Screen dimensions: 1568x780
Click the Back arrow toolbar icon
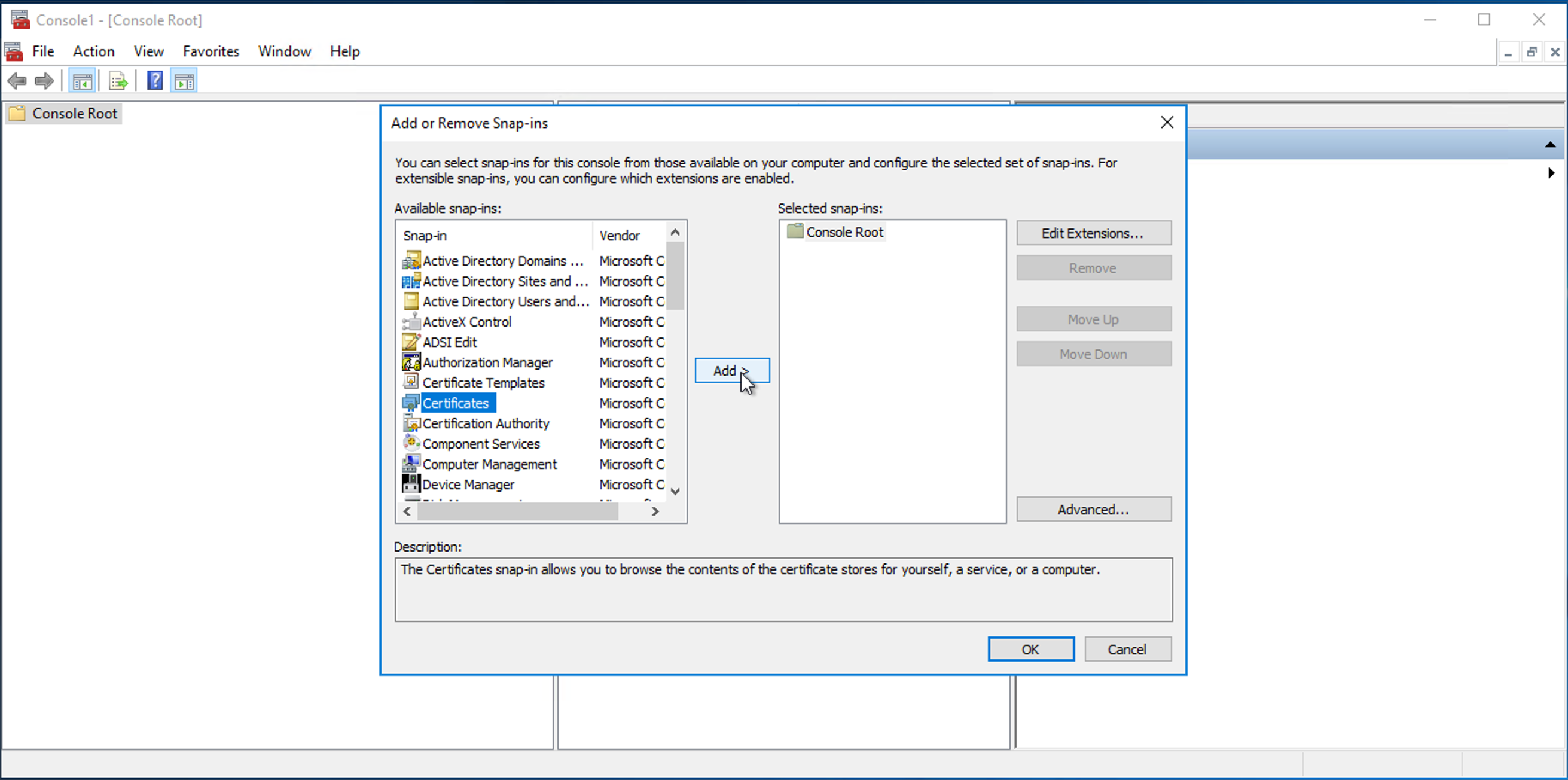pos(17,80)
